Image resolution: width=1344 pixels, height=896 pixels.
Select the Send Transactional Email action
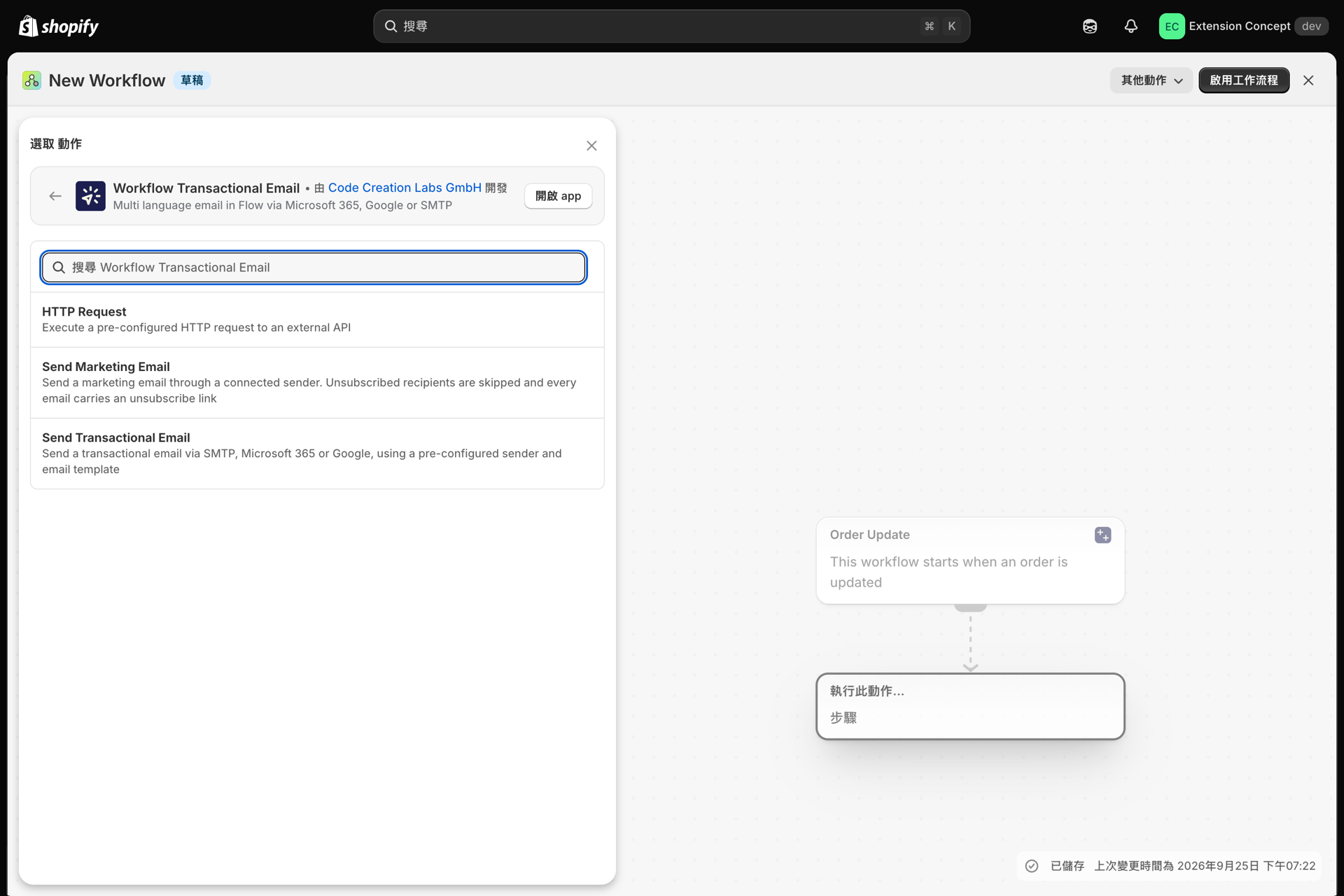coord(317,453)
